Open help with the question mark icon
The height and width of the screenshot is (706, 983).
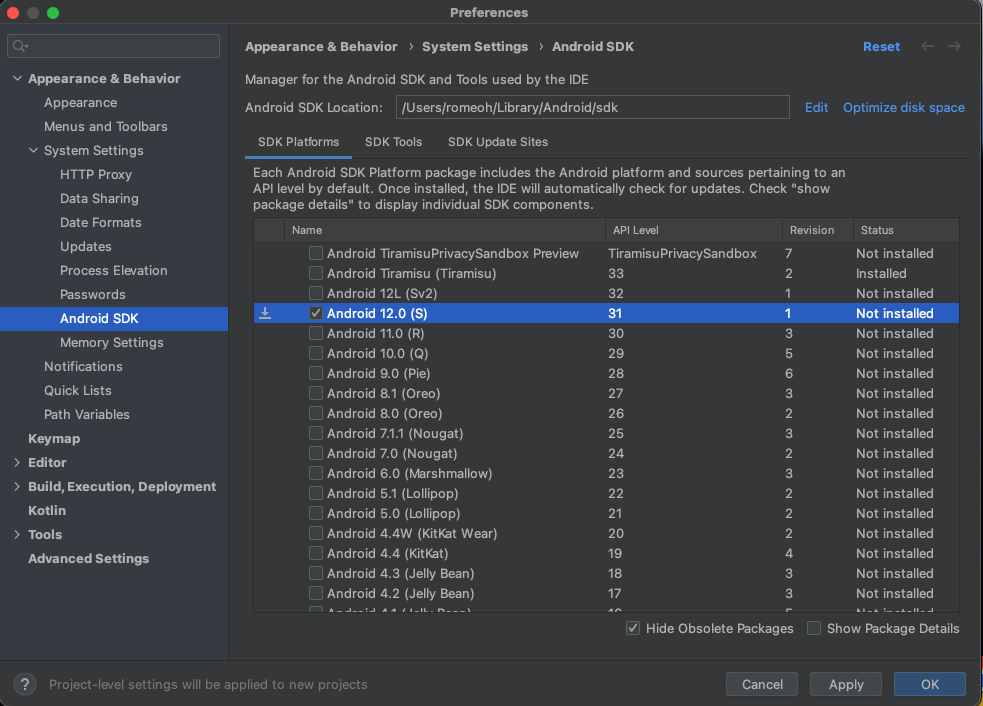point(25,684)
